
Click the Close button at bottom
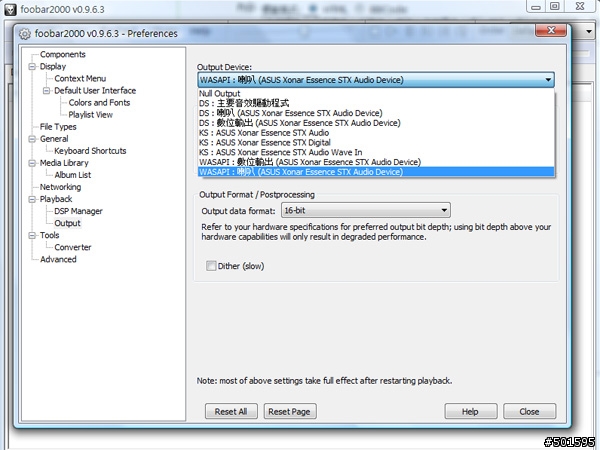530,411
